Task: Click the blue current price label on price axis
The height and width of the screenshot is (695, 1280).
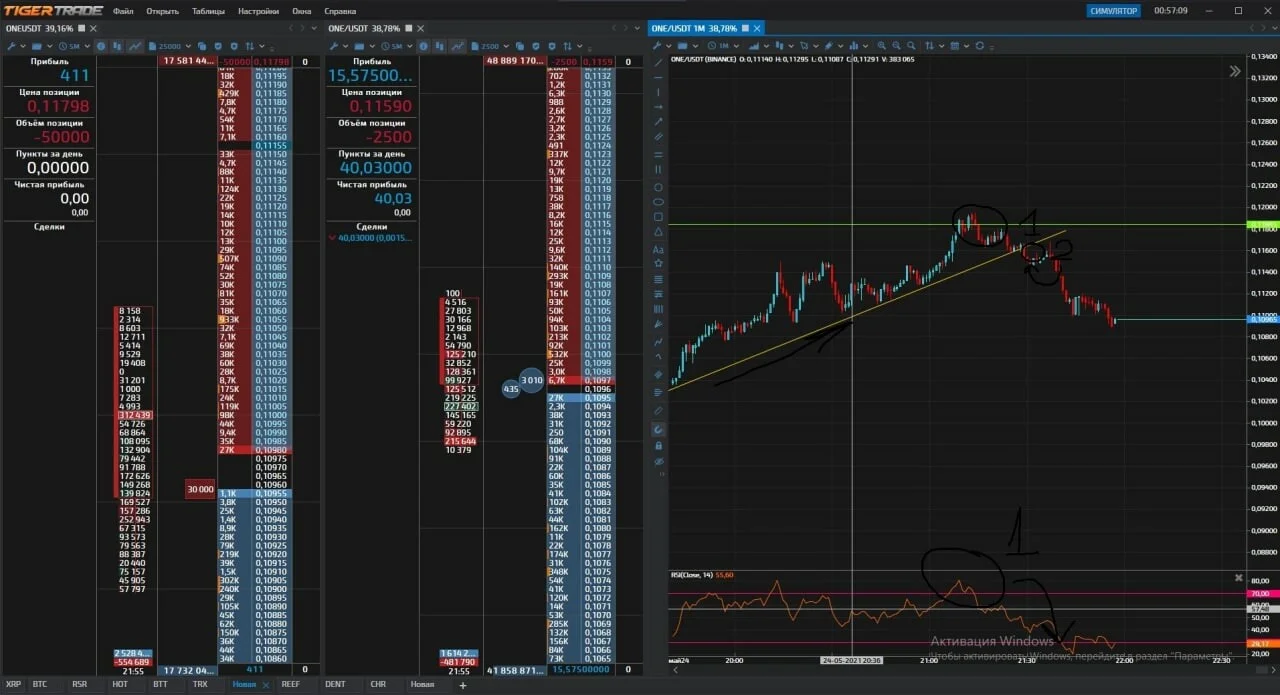Action: click(x=1264, y=319)
